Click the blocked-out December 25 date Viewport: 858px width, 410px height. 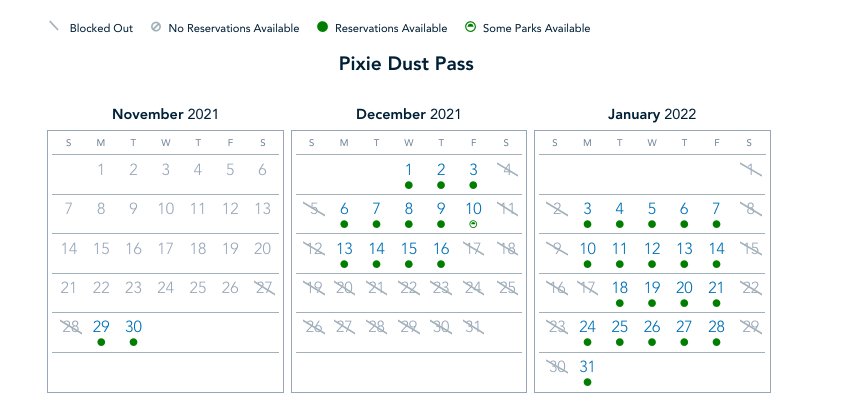[x=506, y=288]
